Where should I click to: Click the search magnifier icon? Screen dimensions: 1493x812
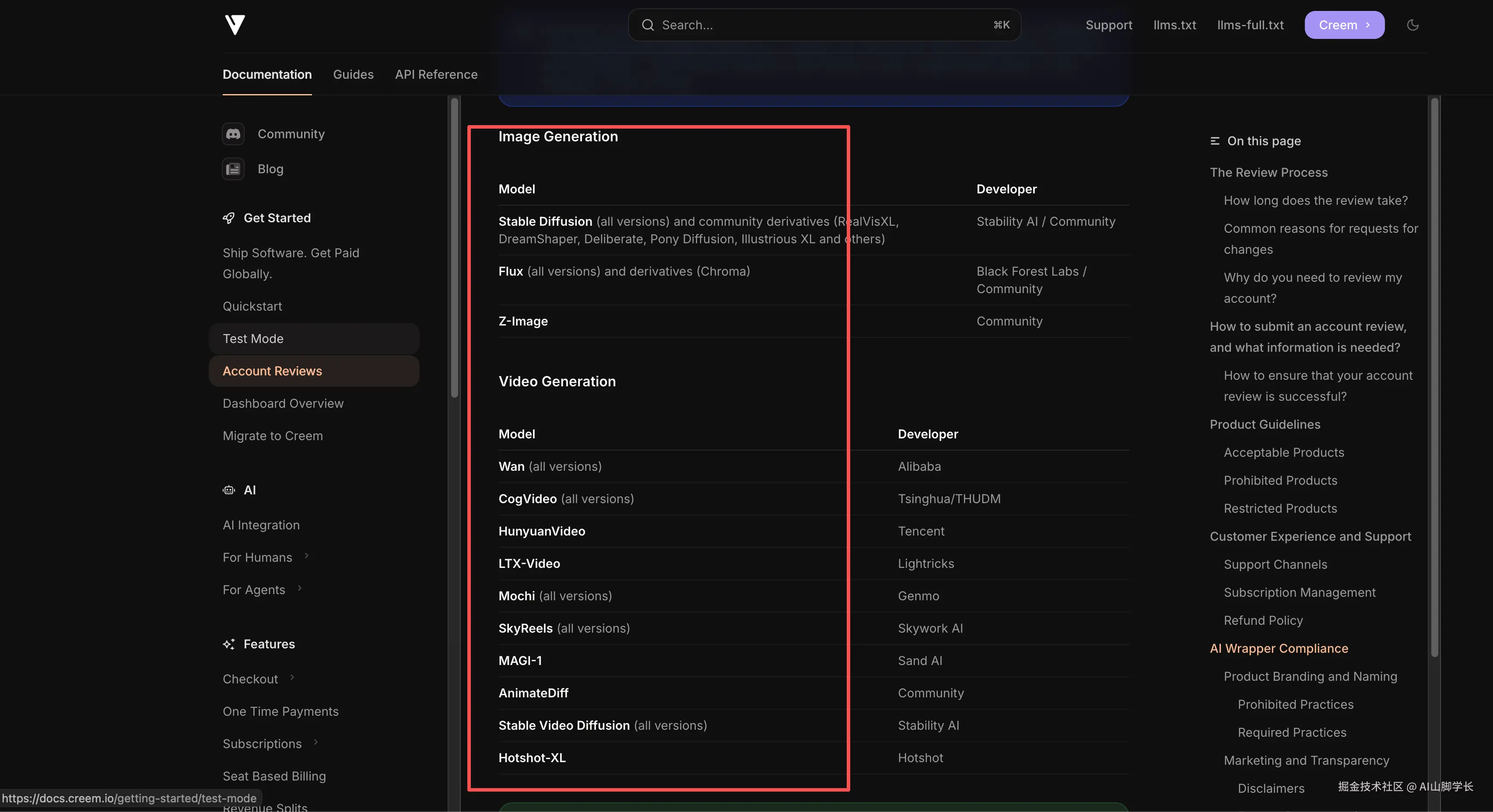(x=648, y=25)
